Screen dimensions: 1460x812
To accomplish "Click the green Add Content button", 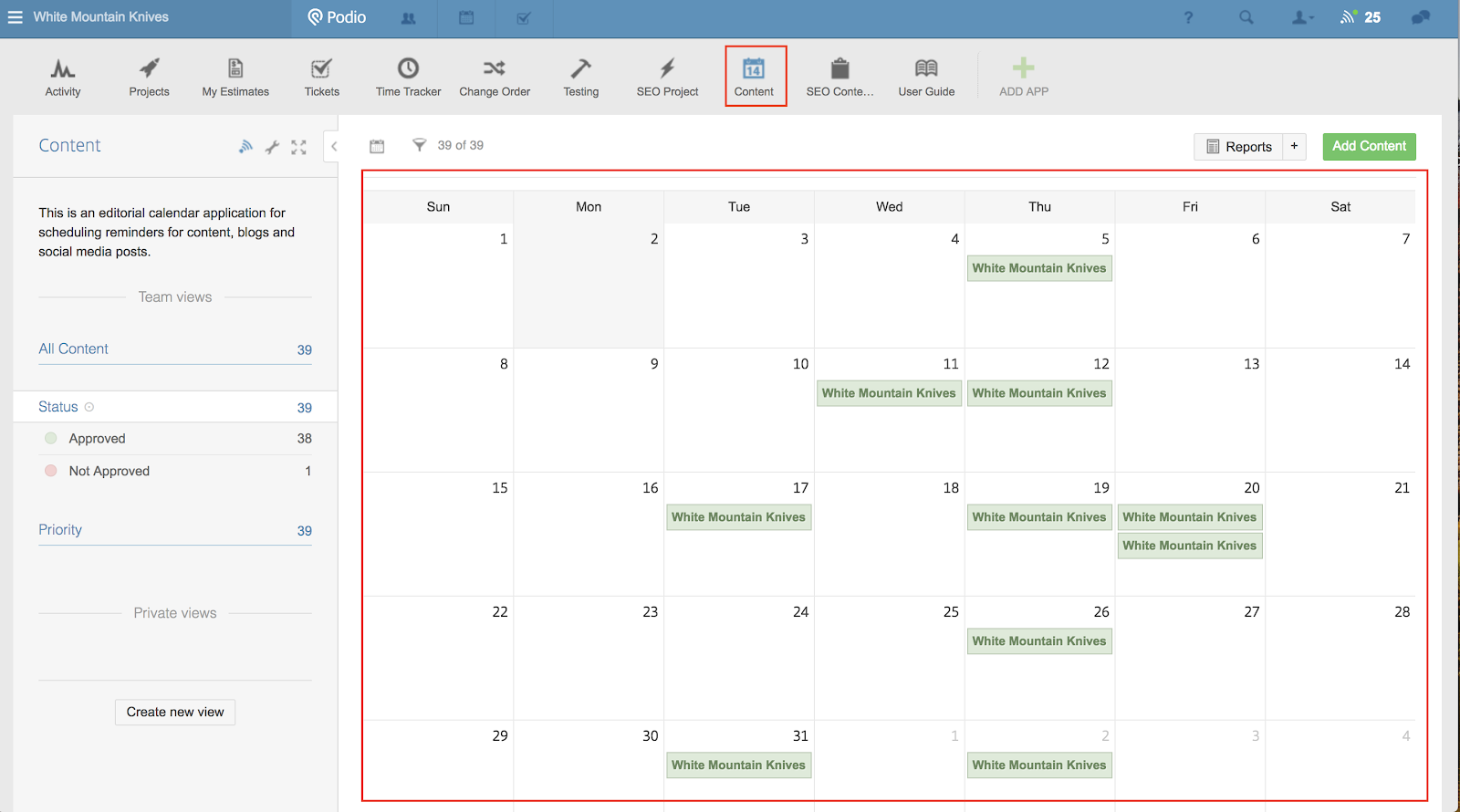I will coord(1369,146).
